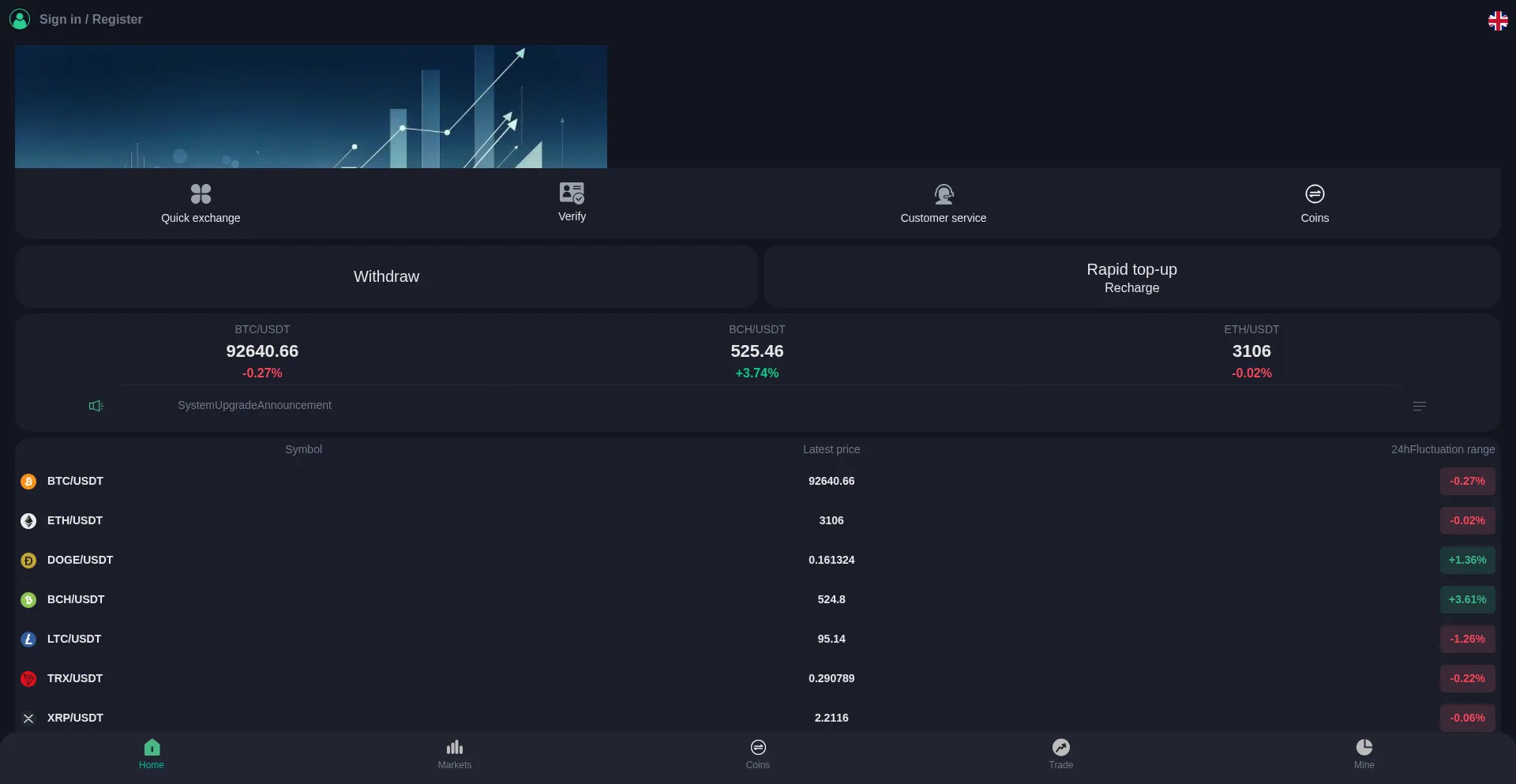1516x784 pixels.
Task: Open the Mine tab
Action: click(x=1364, y=754)
